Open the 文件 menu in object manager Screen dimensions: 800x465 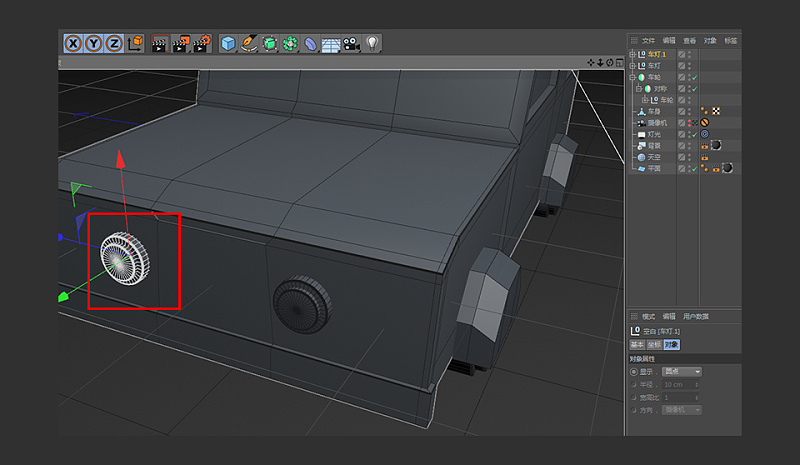pos(648,40)
